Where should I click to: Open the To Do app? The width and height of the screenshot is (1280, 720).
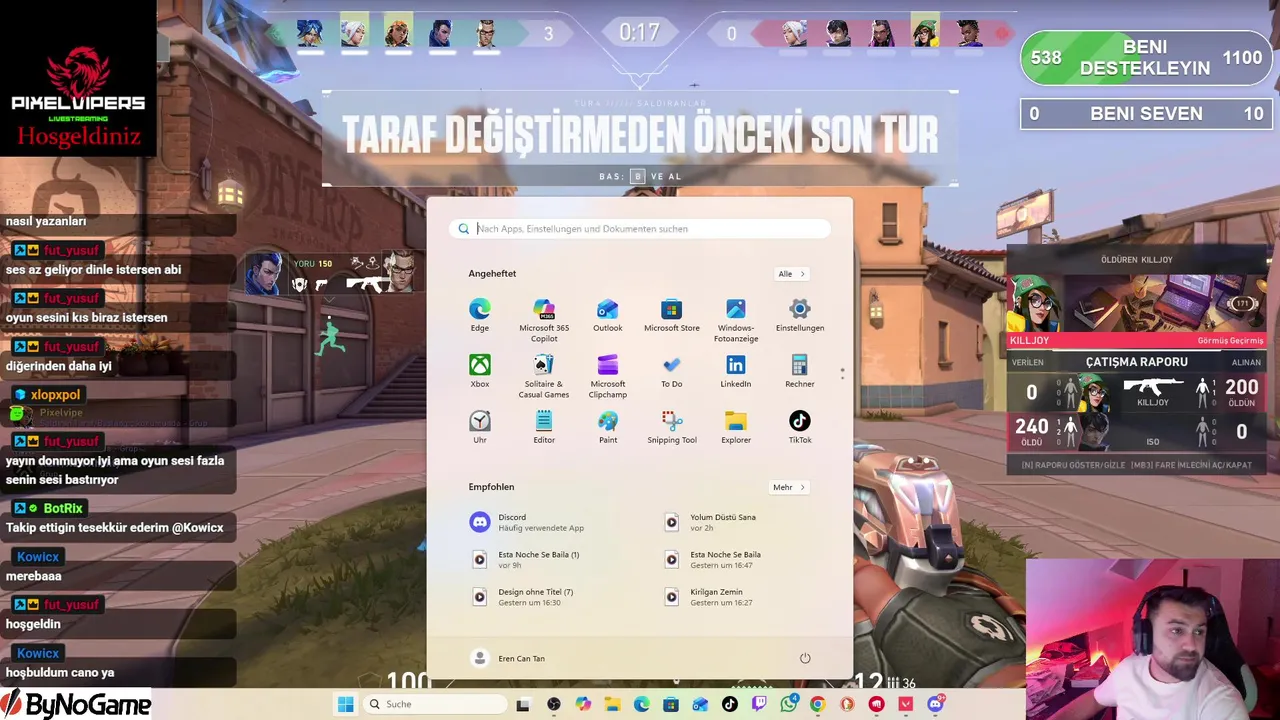point(672,371)
